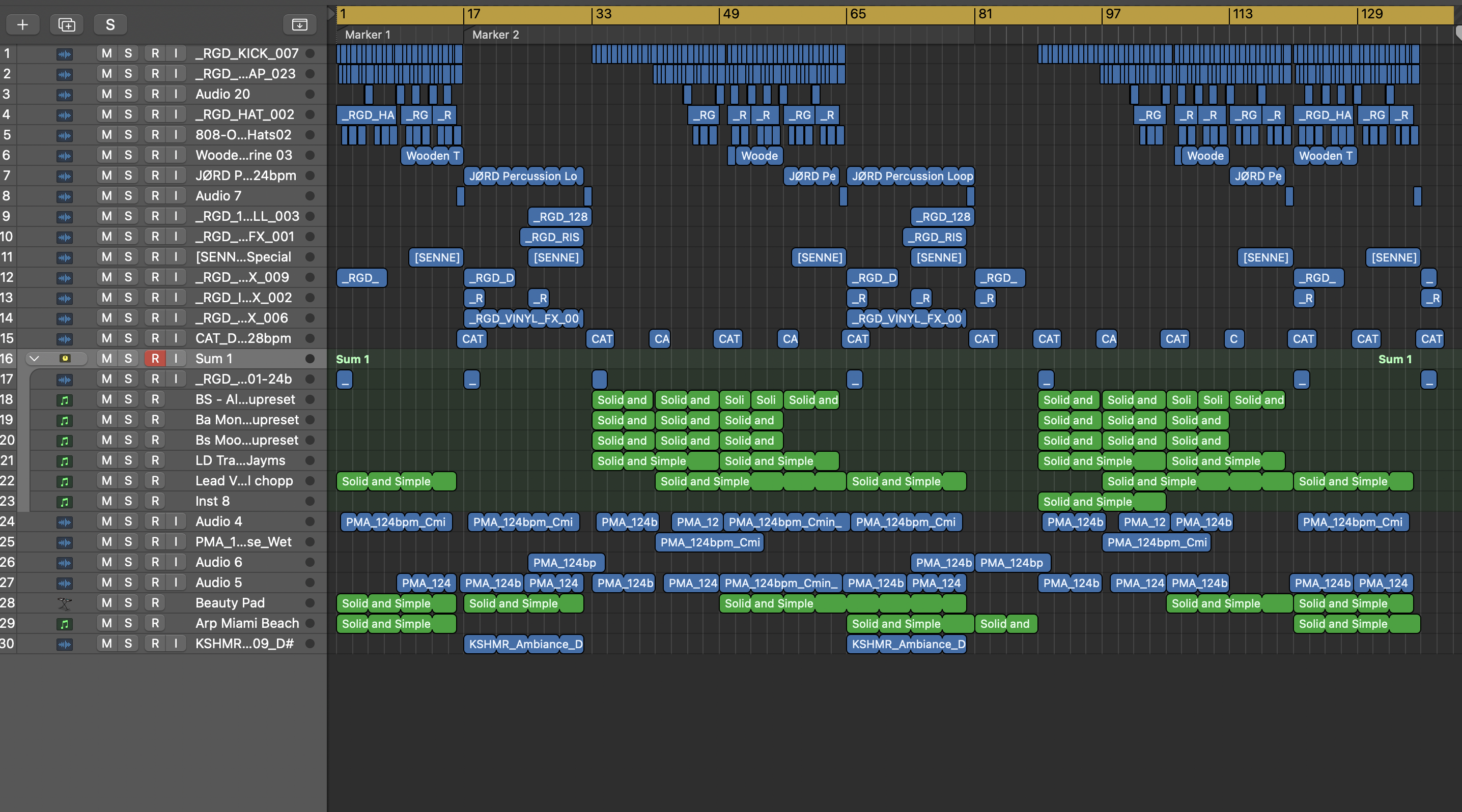Image resolution: width=1462 pixels, height=812 pixels.
Task: Select track name _RGD_I...X_002
Action: click(243, 298)
